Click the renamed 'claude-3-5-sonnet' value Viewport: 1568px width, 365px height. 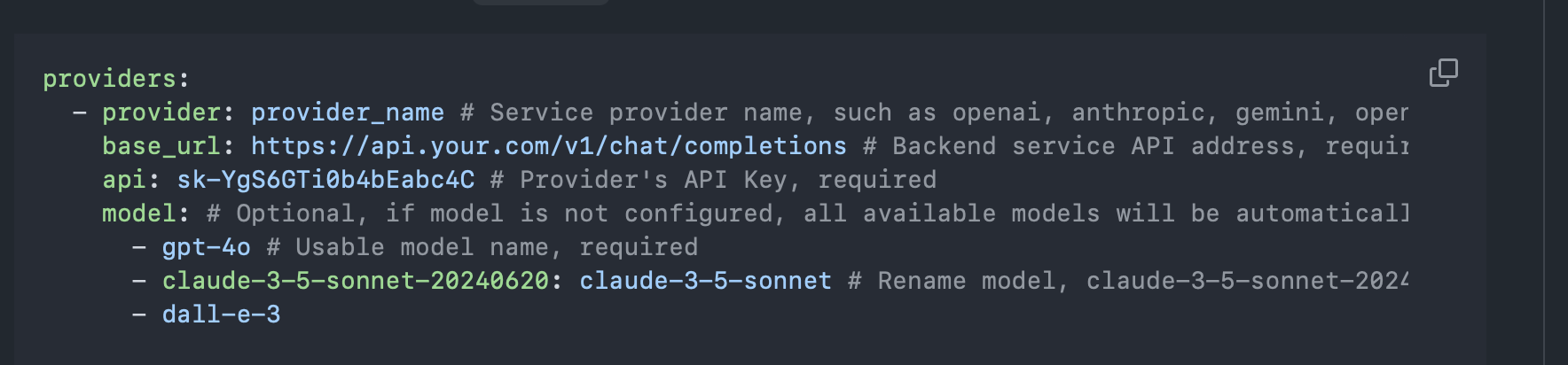pyautogui.click(x=706, y=281)
